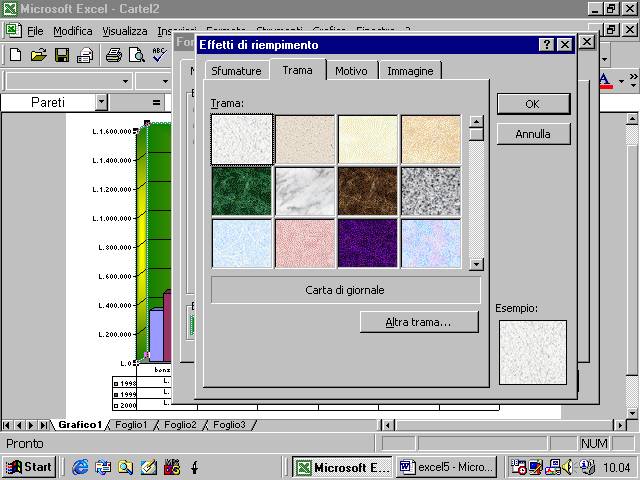Click the New workbook icon
This screenshot has height=480, width=640.
coord(14,55)
